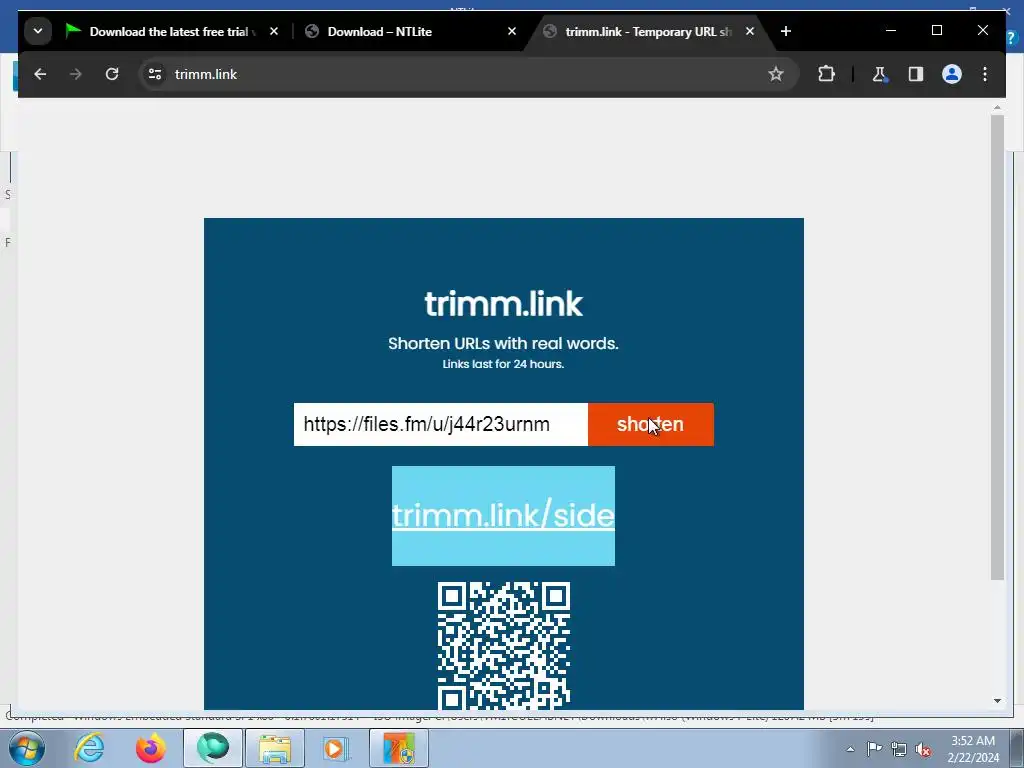Open Chrome three-dot menu
This screenshot has width=1024, height=768.
tap(985, 74)
